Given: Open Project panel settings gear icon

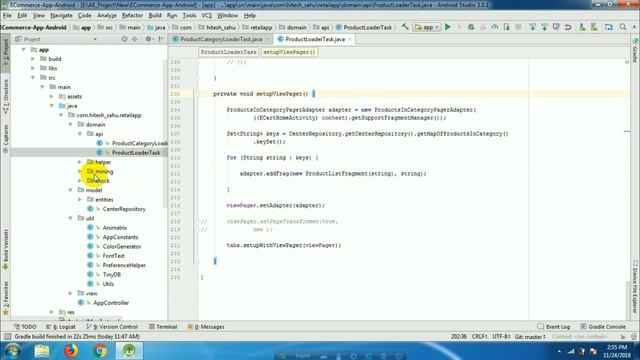Looking at the screenshot, I should click(x=149, y=39).
